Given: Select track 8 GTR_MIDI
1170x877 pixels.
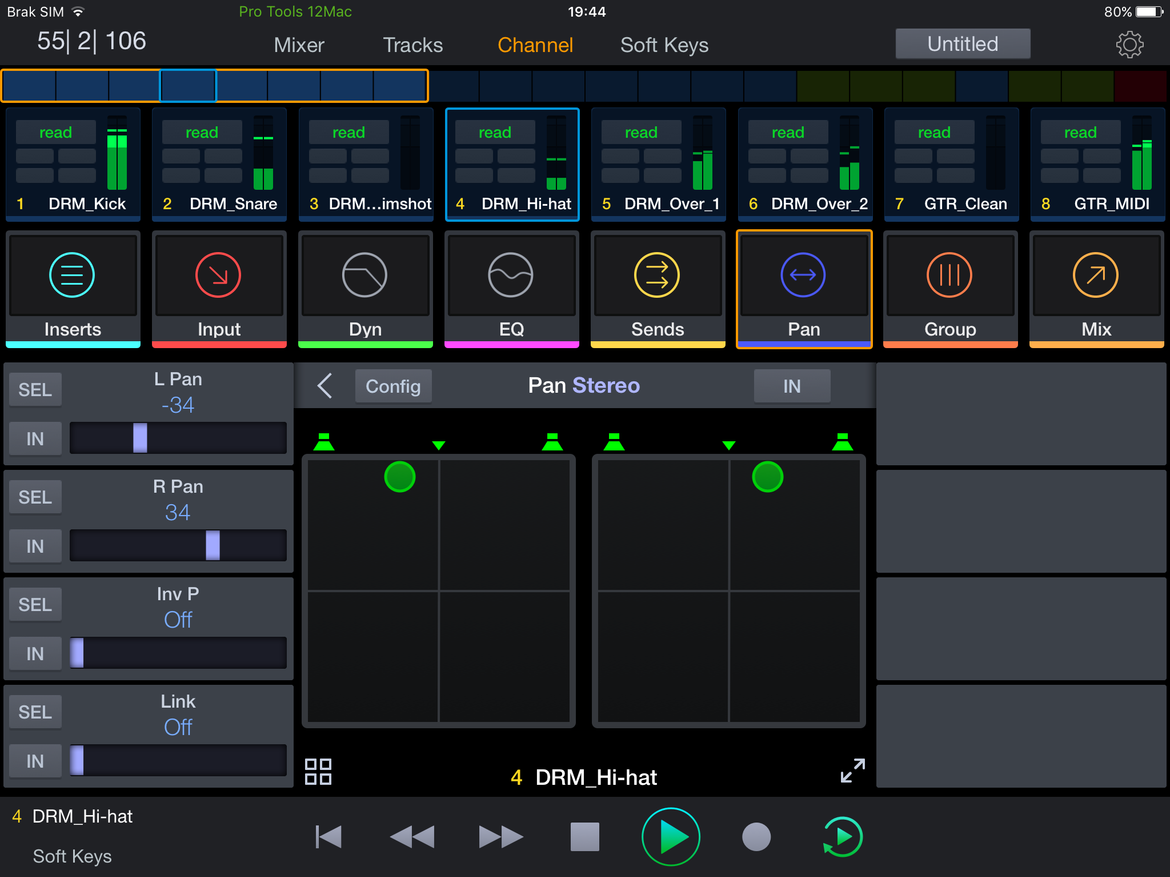Looking at the screenshot, I should pyautogui.click(x=1097, y=164).
